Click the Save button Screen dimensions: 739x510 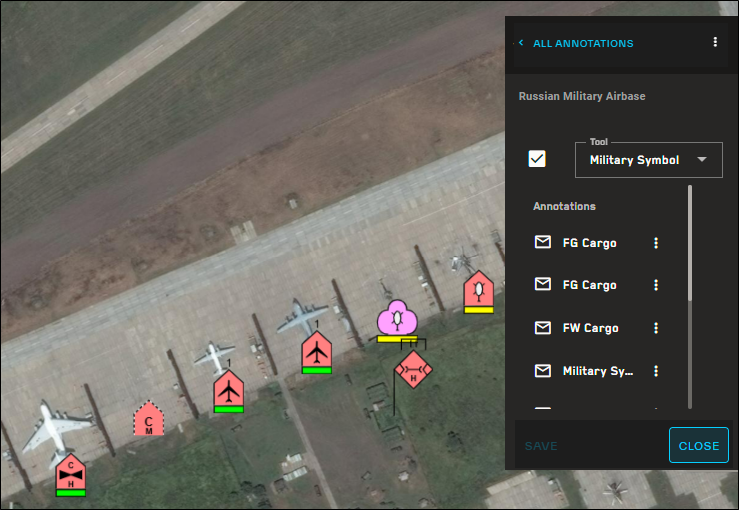(x=541, y=446)
